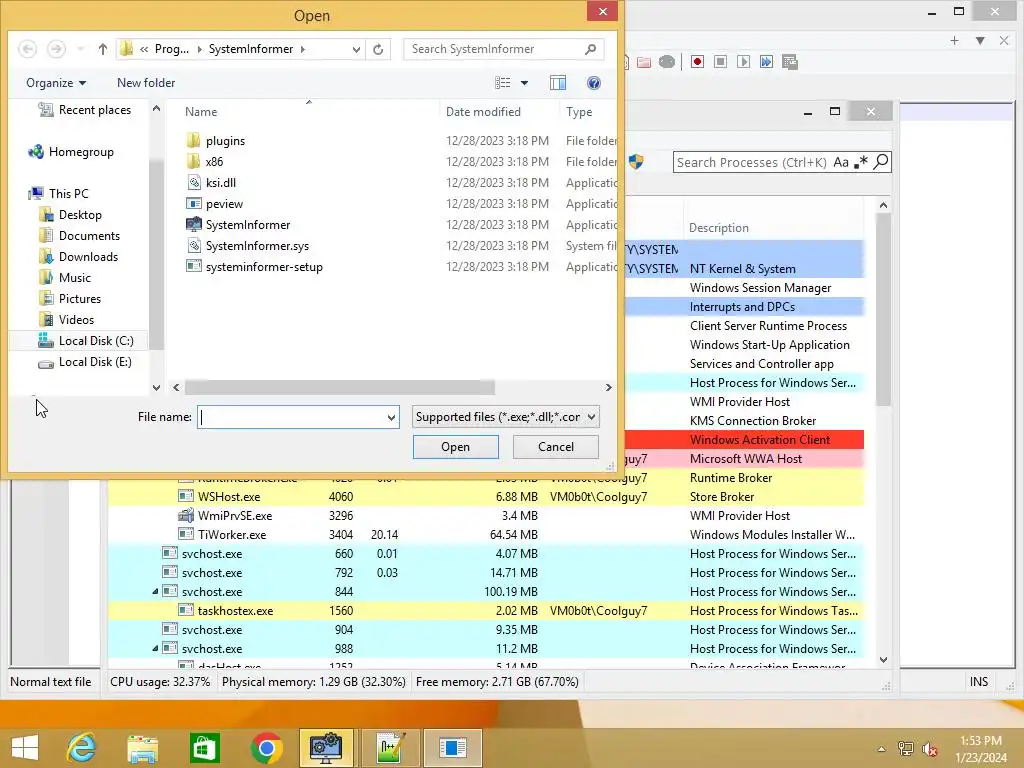The height and width of the screenshot is (768, 1024).
Task: Click the search magnifier in Search SystemInformer box
Action: click(590, 49)
